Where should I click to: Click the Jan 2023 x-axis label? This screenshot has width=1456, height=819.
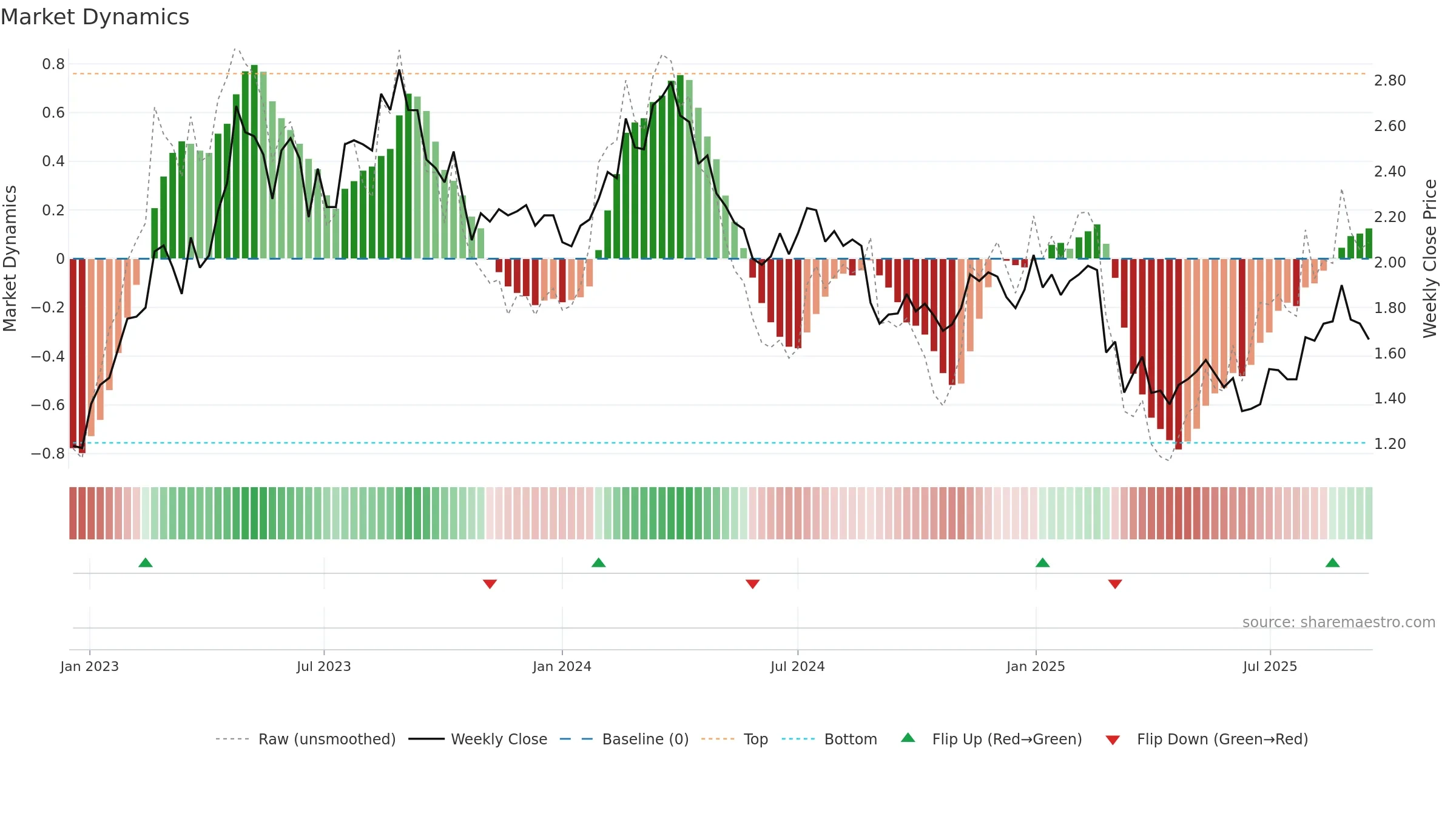coord(90,666)
